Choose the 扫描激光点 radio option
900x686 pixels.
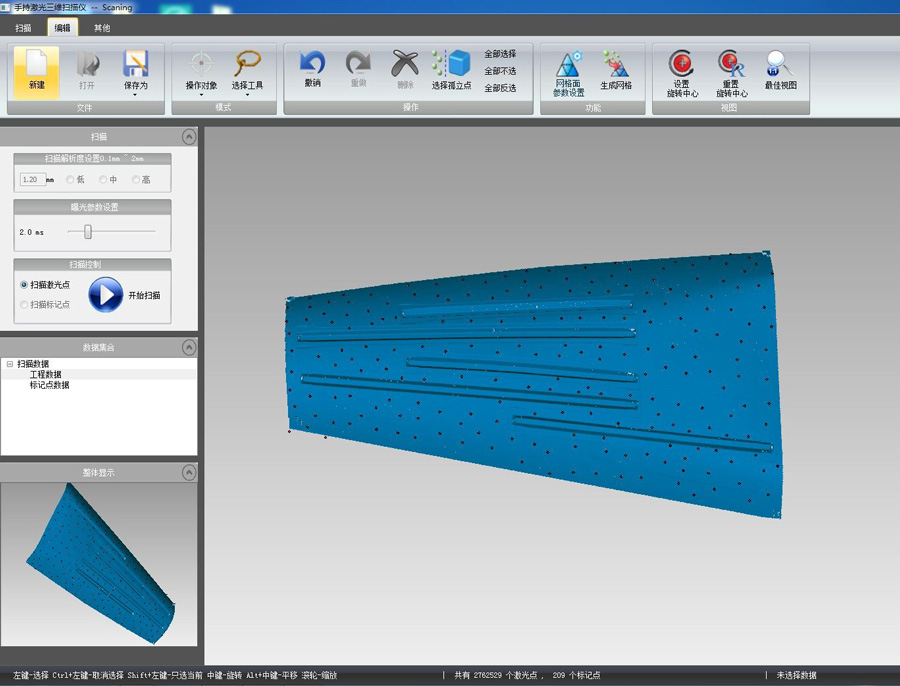(24, 285)
